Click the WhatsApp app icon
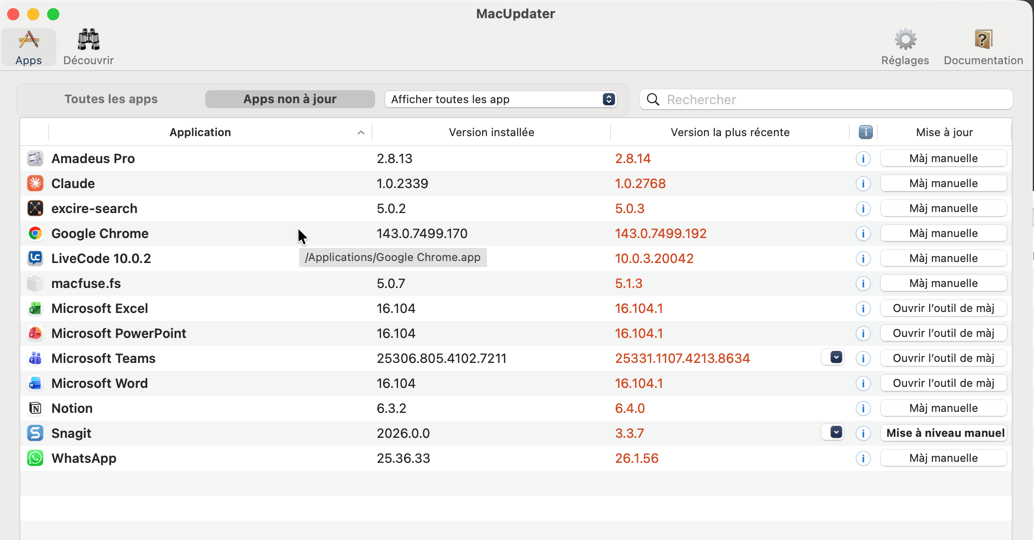Image resolution: width=1034 pixels, height=540 pixels. pyautogui.click(x=35, y=459)
